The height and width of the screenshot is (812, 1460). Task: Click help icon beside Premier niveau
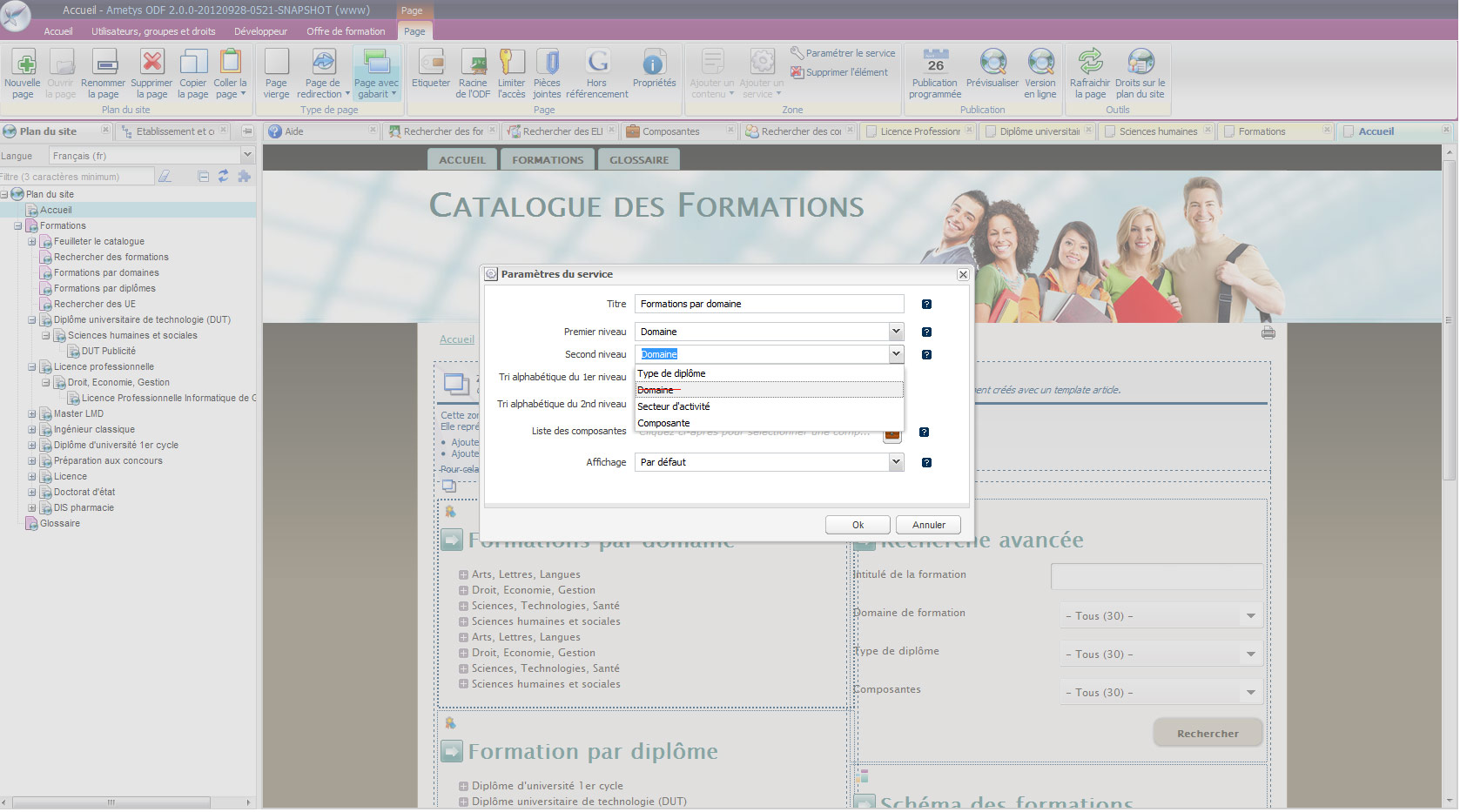[926, 332]
